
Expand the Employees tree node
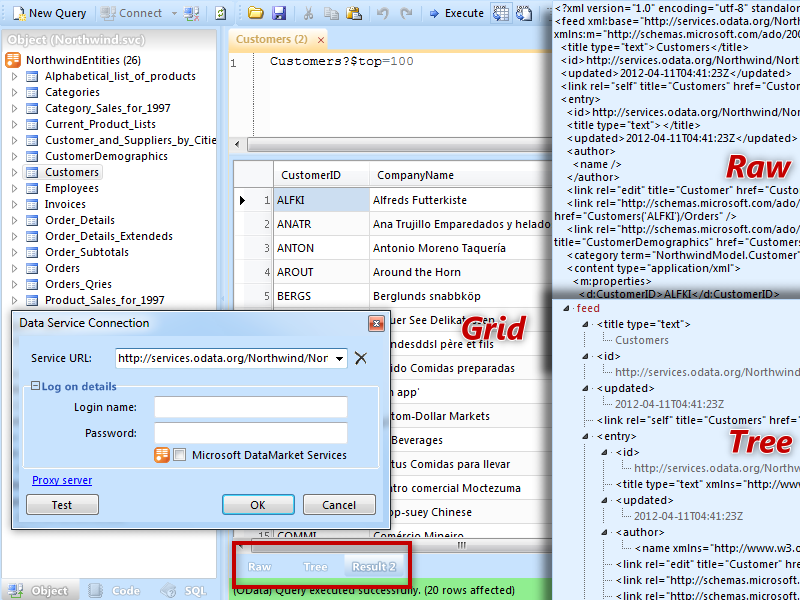(x=14, y=188)
